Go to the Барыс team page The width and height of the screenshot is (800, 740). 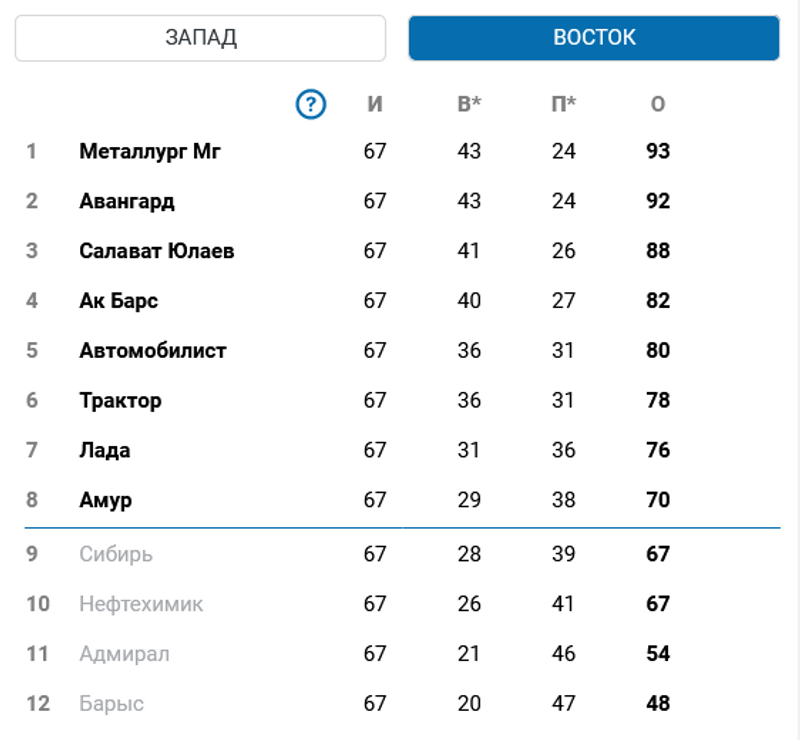(111, 704)
